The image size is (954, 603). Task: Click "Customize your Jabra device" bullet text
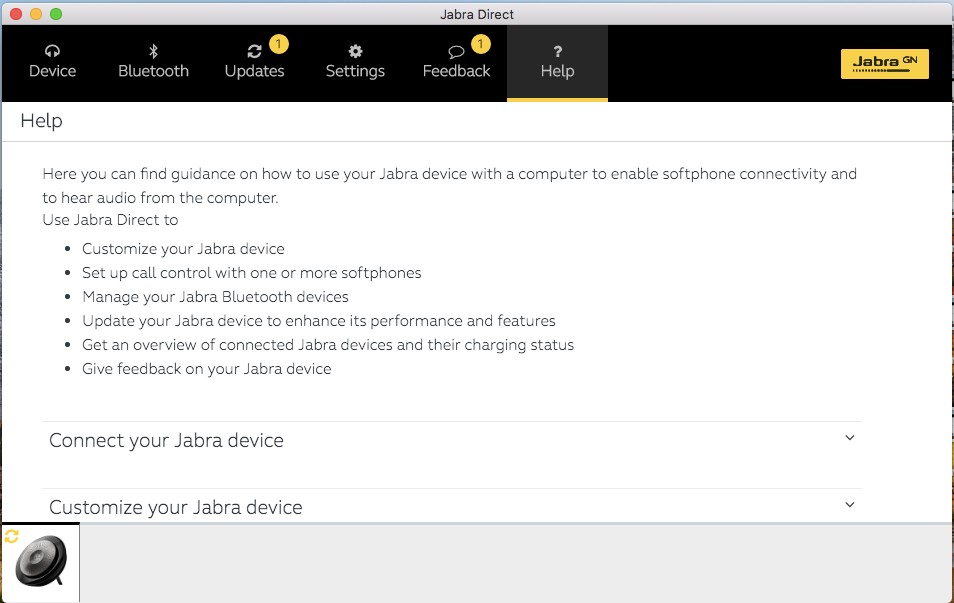pyautogui.click(x=183, y=249)
